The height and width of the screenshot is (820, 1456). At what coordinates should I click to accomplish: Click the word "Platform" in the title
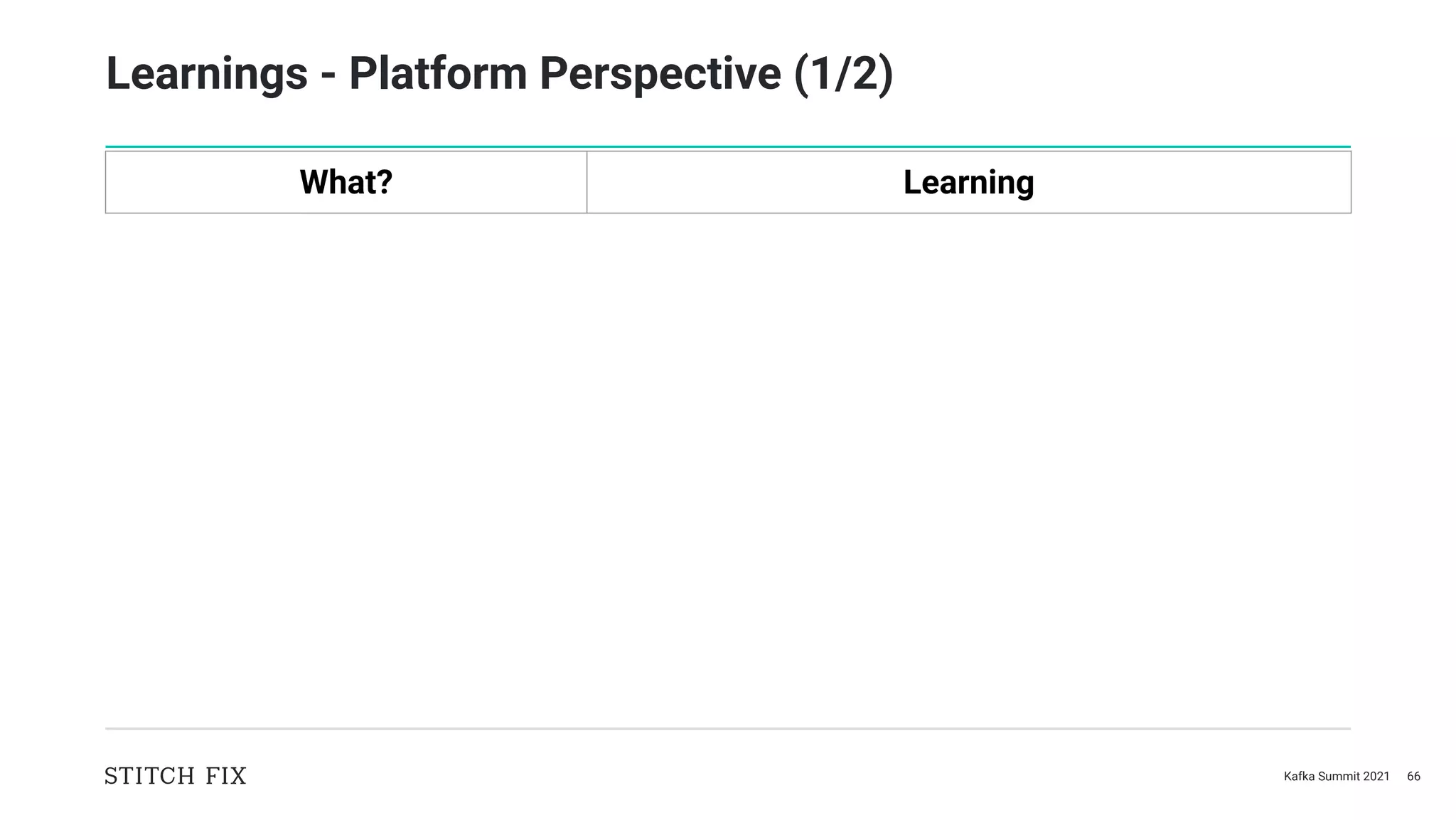[437, 74]
